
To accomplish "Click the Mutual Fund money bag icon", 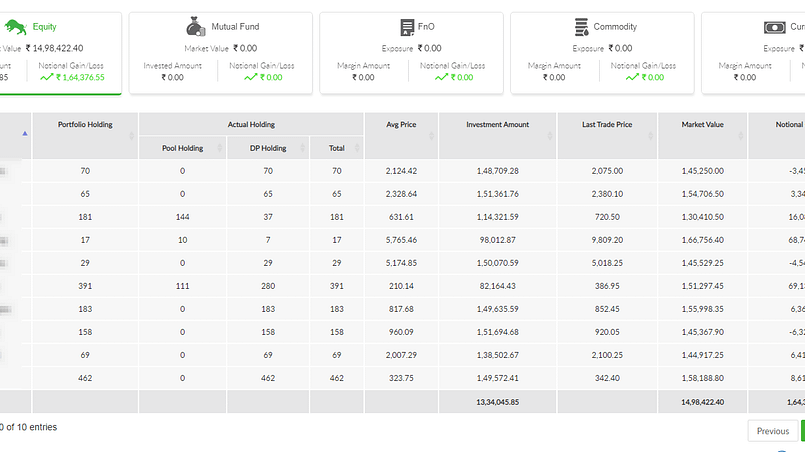I will pos(196,27).
